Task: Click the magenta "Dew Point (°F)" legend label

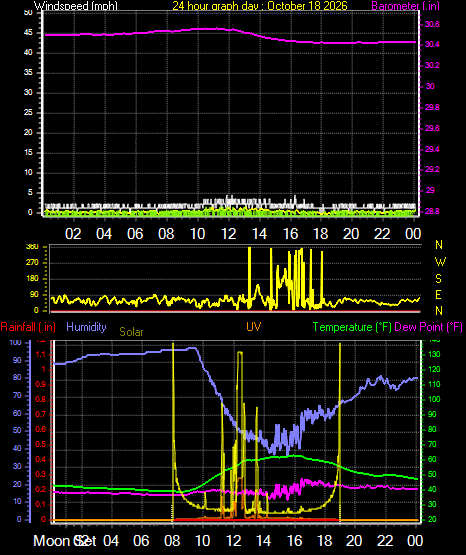Action: (x=428, y=327)
